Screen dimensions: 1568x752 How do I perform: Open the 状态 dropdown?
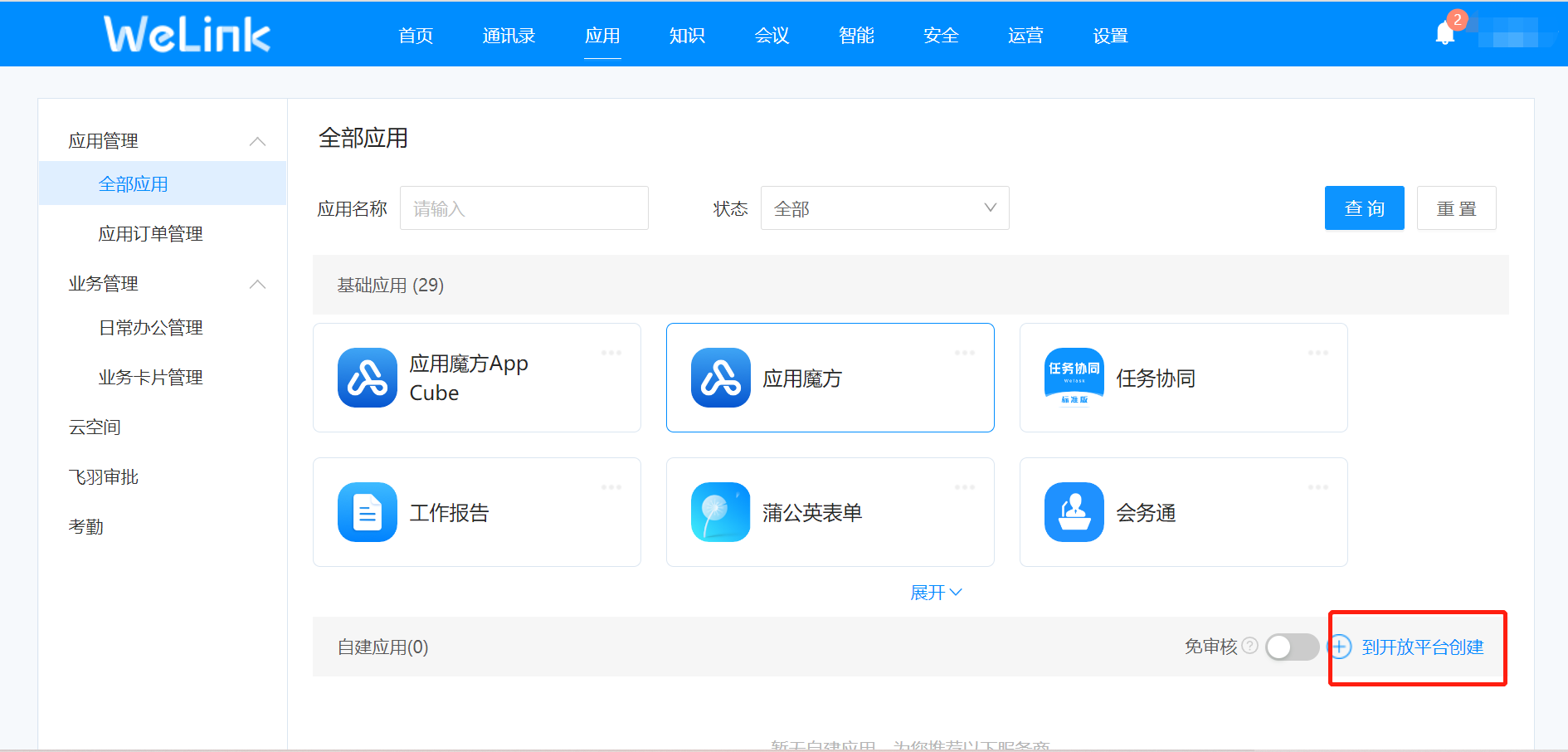pyautogui.click(x=884, y=208)
